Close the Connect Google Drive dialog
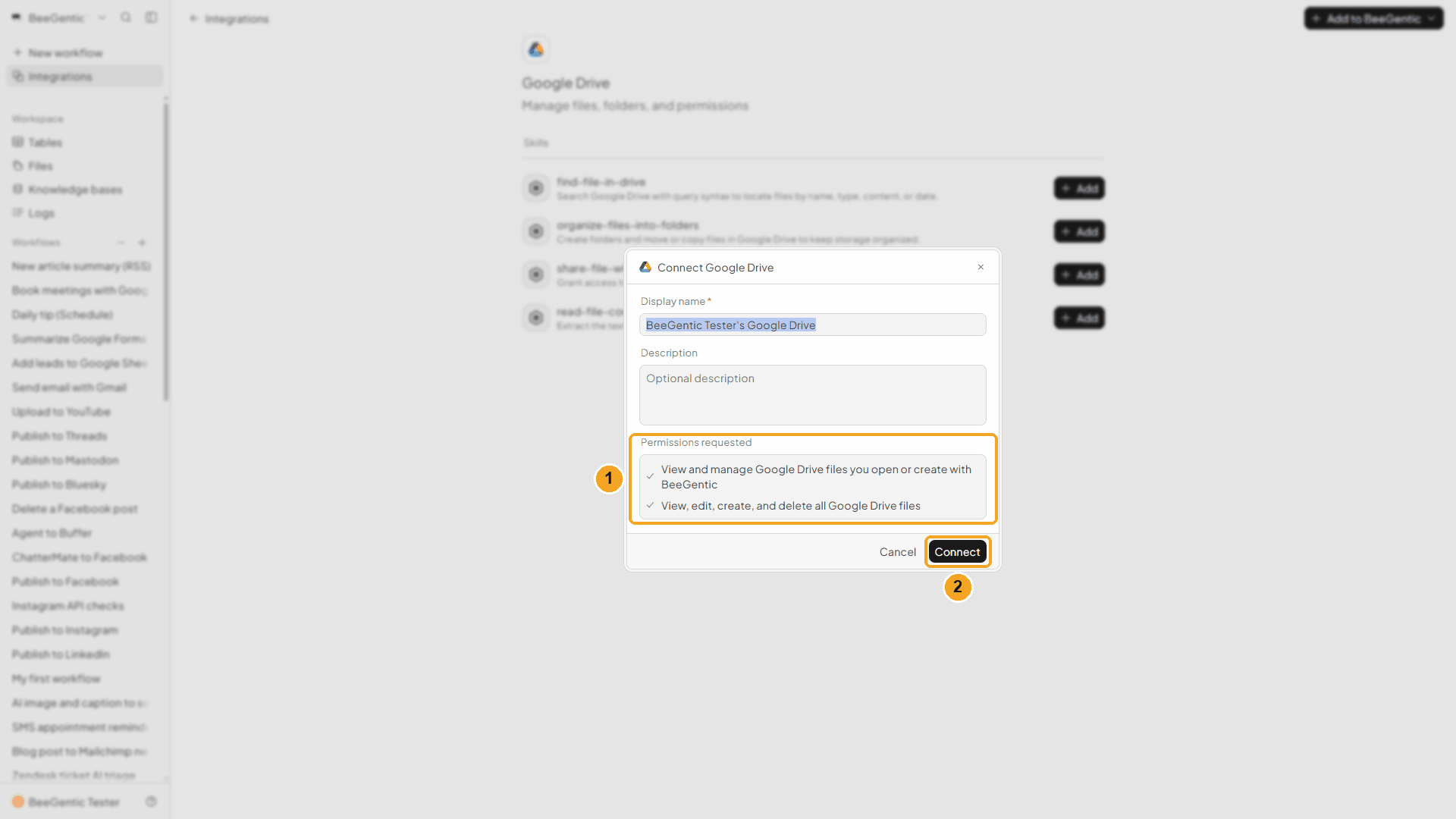This screenshot has height=819, width=1456. [981, 267]
